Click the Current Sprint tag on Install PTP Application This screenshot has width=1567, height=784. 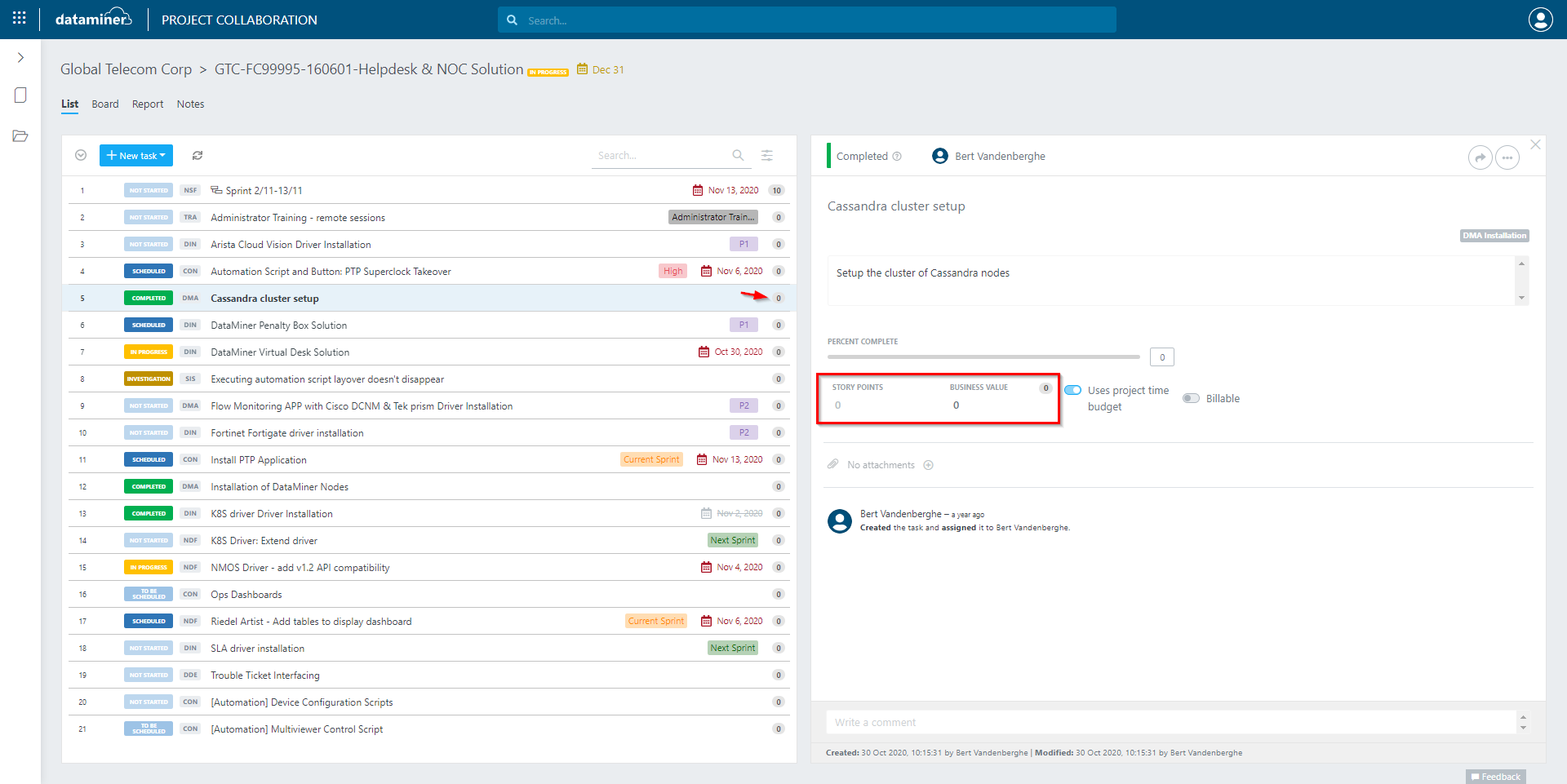(651, 460)
